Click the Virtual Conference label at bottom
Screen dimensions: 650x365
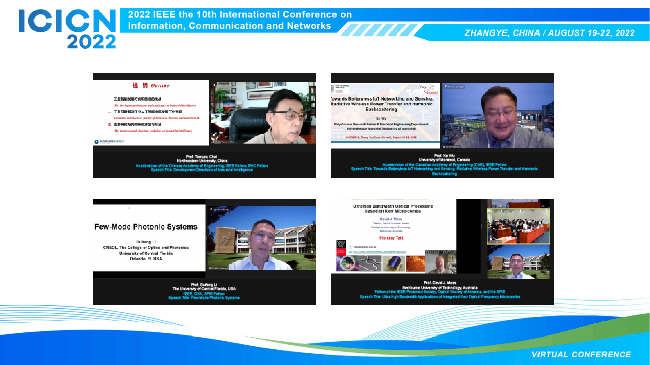click(x=581, y=354)
